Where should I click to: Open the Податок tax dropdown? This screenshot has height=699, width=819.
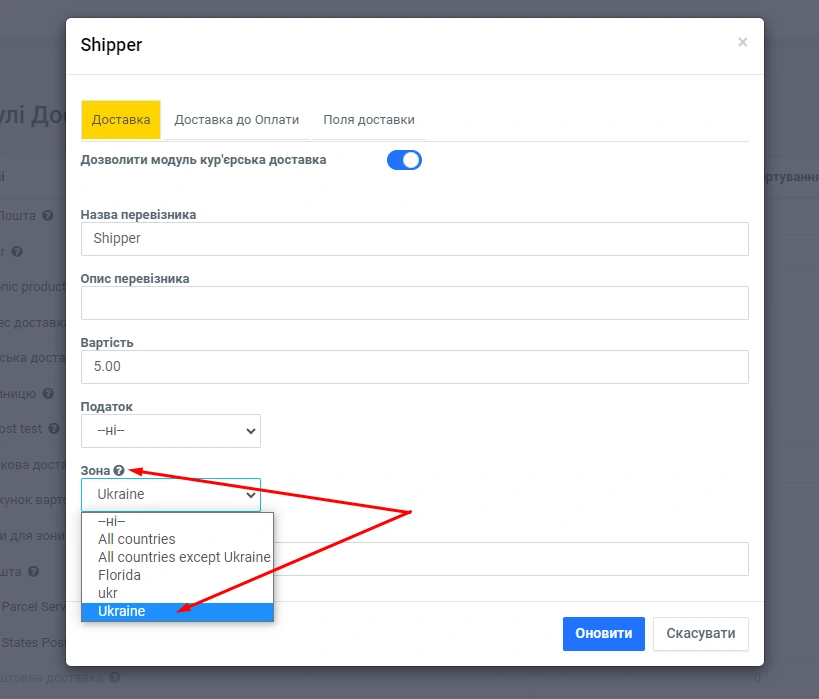[x=170, y=431]
